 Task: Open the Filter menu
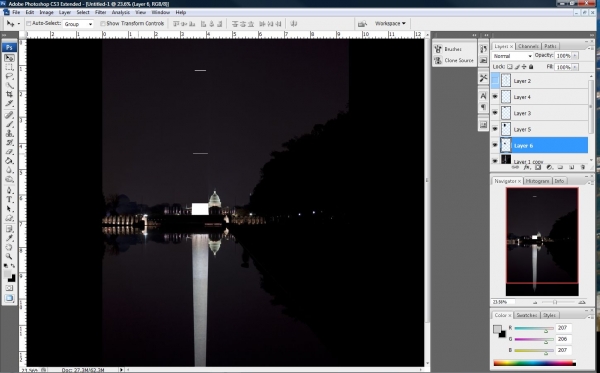101,12
